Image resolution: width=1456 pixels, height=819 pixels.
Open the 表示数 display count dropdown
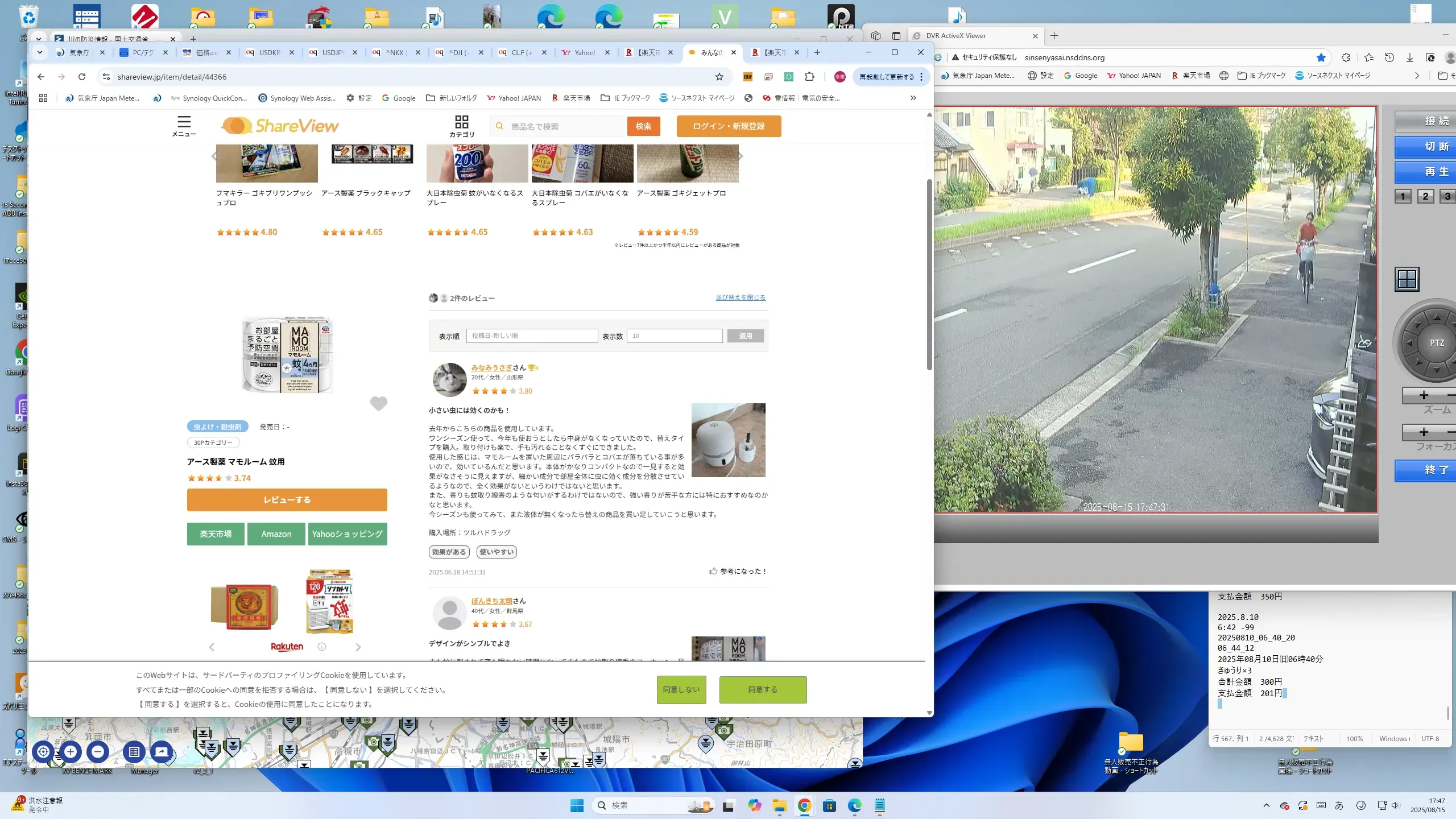[x=675, y=336]
